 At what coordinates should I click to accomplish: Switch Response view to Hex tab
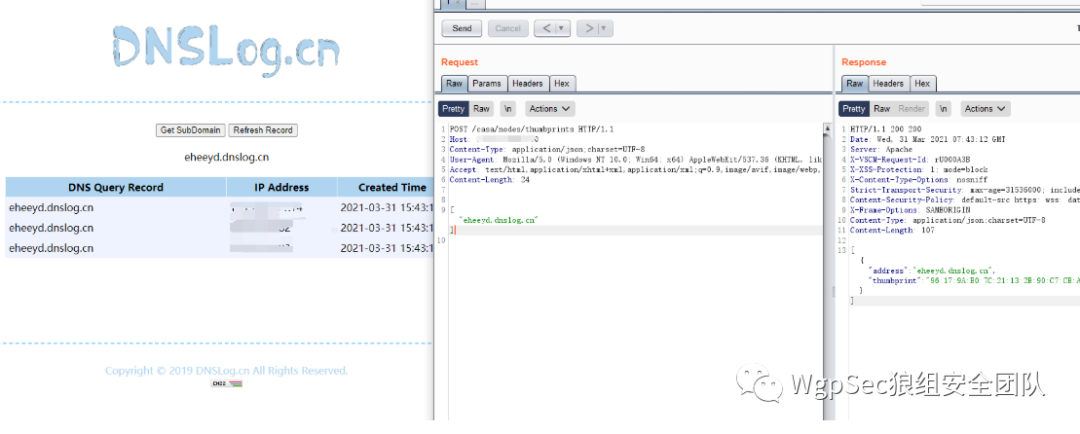(923, 83)
